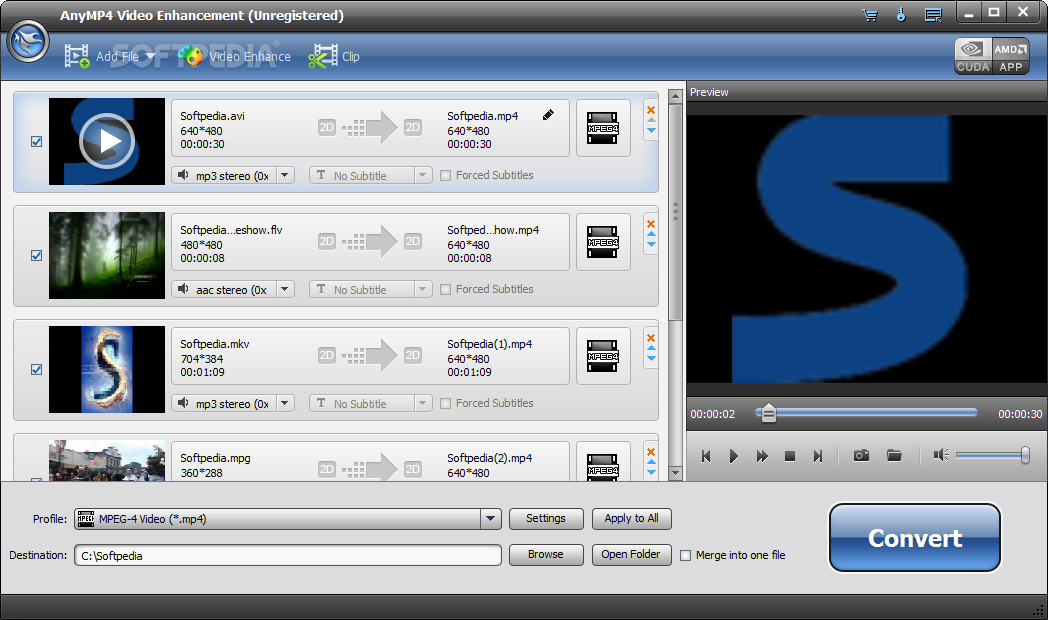The height and width of the screenshot is (620, 1048).
Task: Remove Softpedia.mkv with orange X
Action: click(651, 338)
